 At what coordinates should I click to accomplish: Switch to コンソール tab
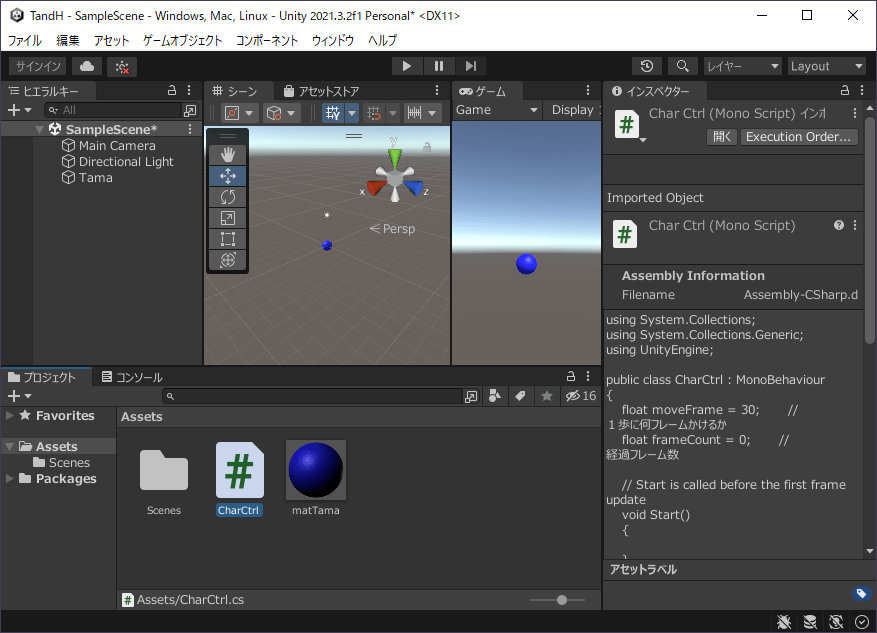pyautogui.click(x=132, y=377)
